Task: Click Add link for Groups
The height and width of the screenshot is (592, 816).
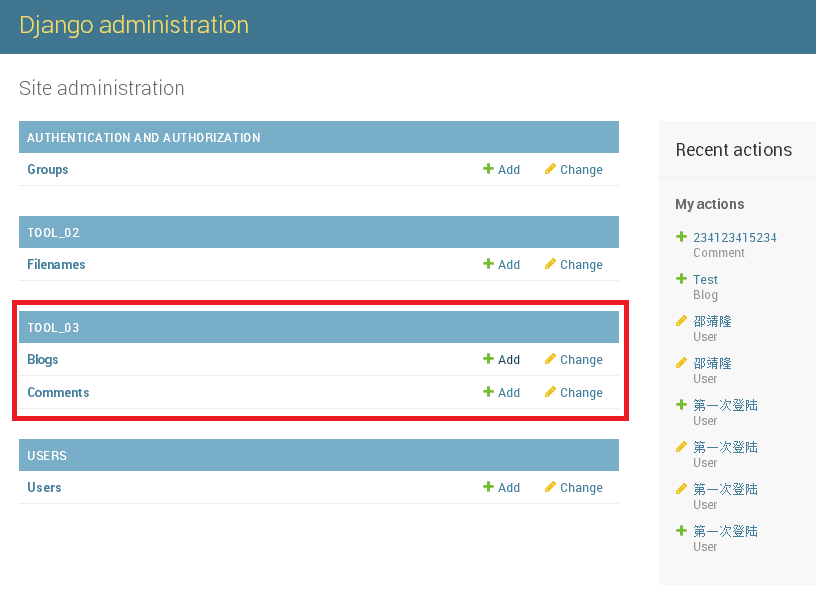Action: click(509, 170)
